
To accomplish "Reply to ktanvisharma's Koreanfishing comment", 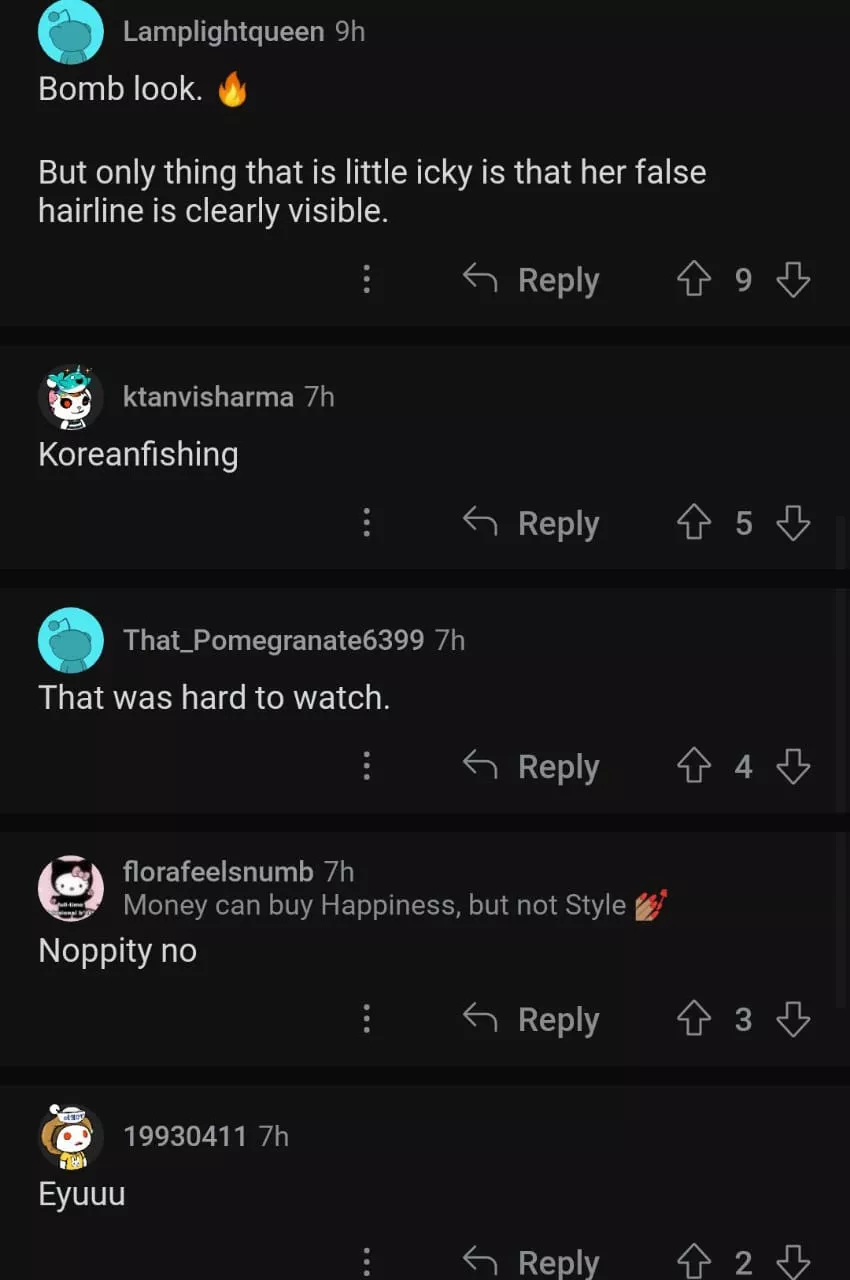I will point(531,523).
